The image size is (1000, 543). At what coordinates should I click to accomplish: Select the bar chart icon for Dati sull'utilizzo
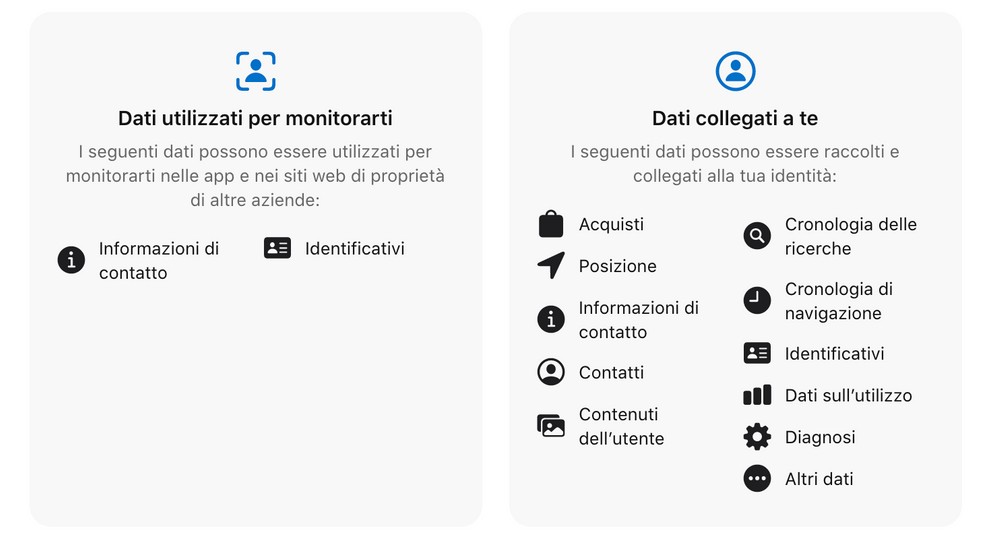pyautogui.click(x=757, y=395)
